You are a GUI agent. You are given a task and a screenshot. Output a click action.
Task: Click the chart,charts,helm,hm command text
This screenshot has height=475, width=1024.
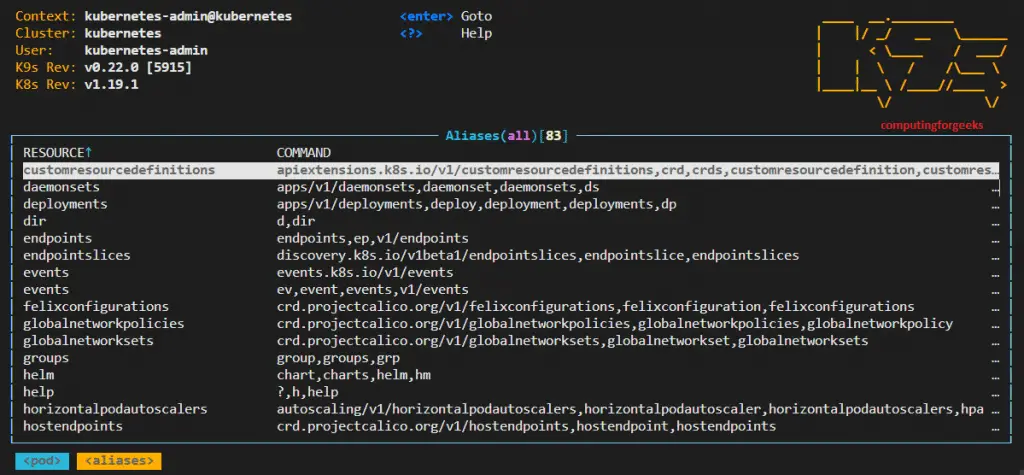coord(354,375)
